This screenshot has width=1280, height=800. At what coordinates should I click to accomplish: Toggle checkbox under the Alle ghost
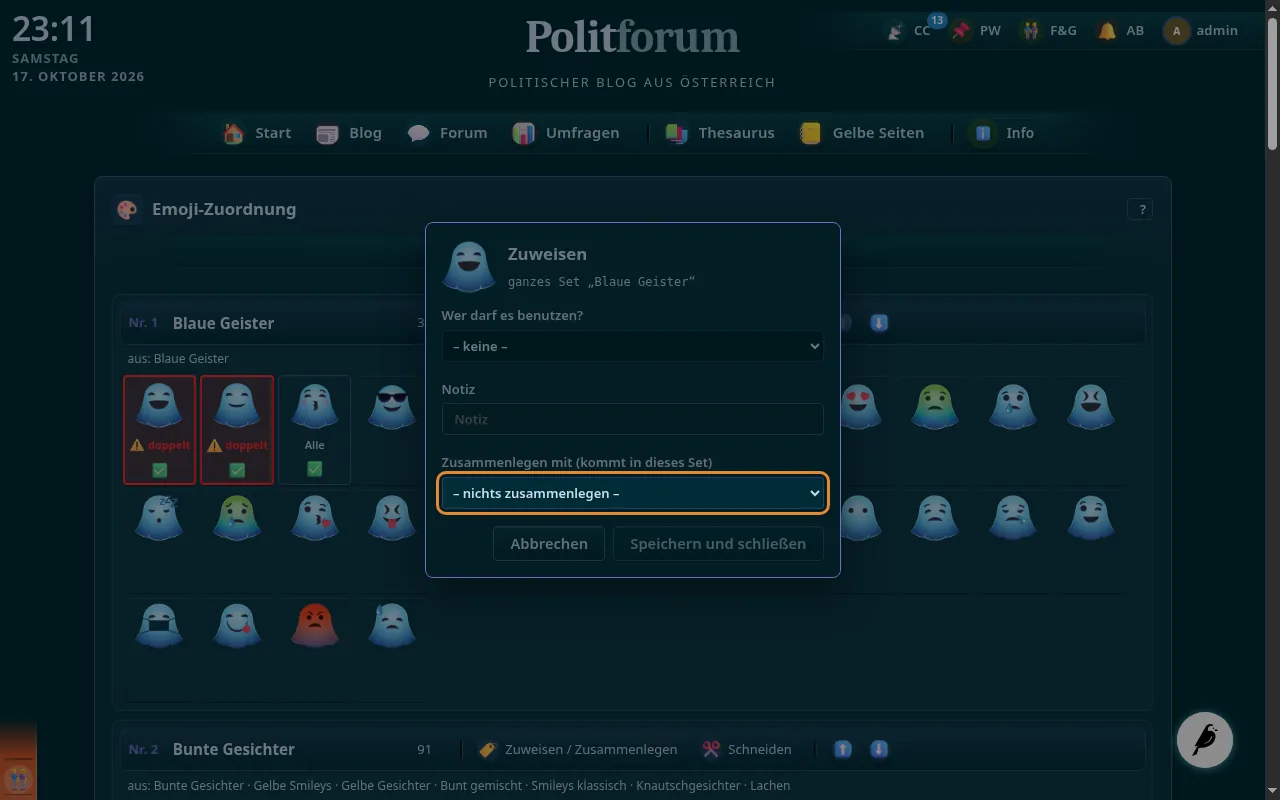pyautogui.click(x=314, y=469)
